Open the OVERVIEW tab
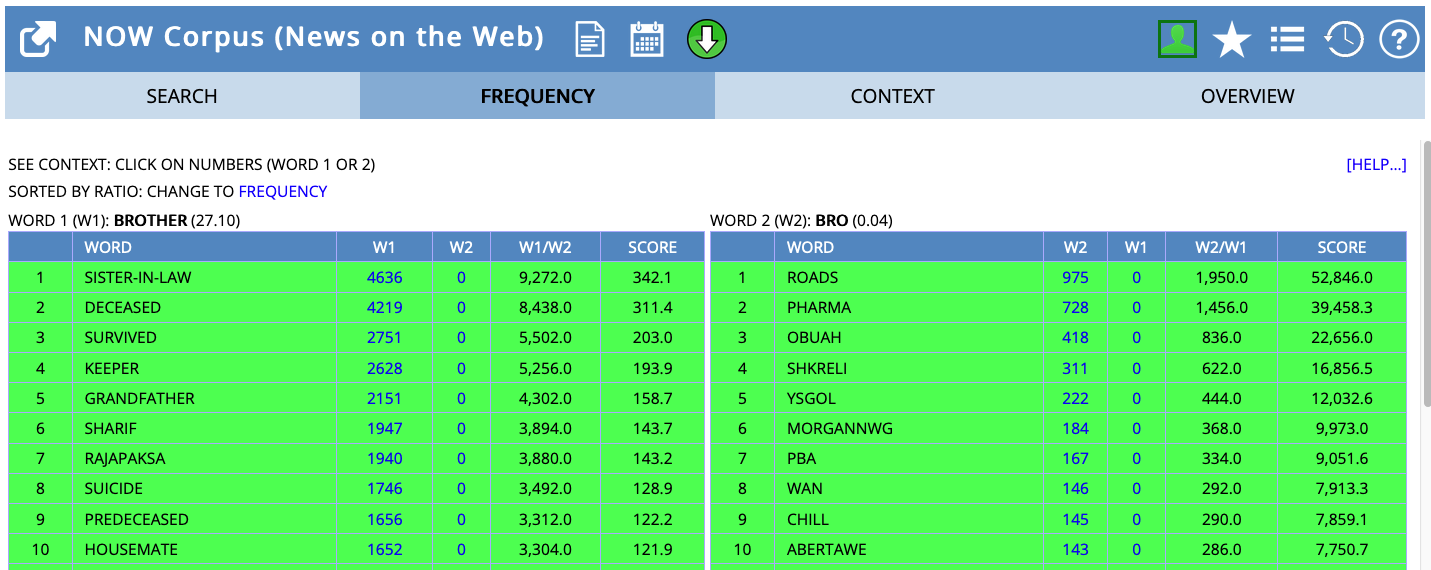The height and width of the screenshot is (570, 1431). pyautogui.click(x=1247, y=96)
